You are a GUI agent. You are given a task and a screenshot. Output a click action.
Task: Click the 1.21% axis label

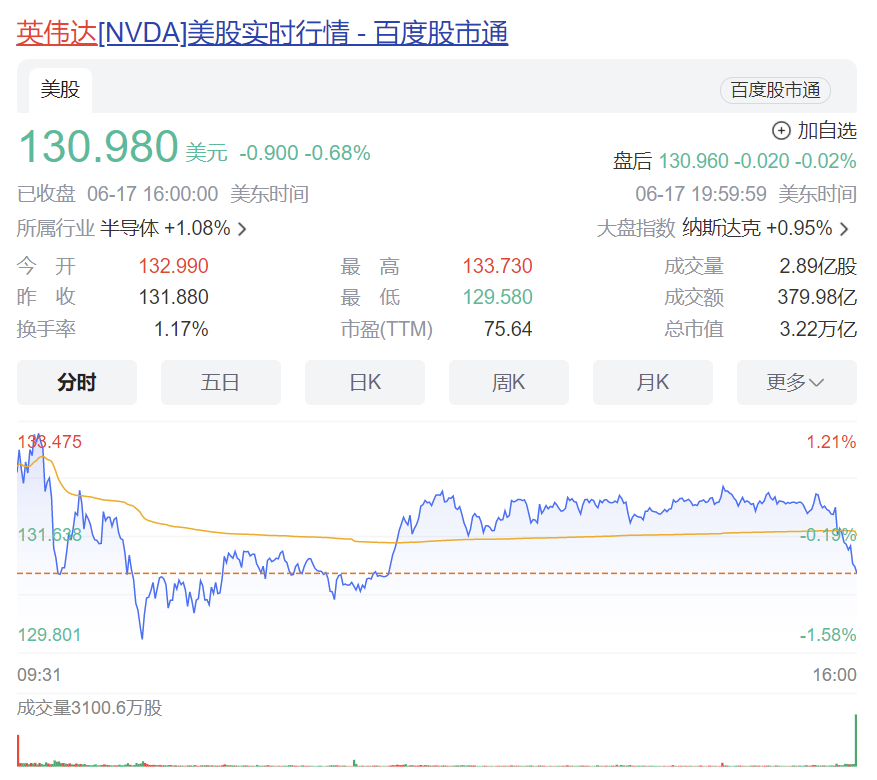831,442
